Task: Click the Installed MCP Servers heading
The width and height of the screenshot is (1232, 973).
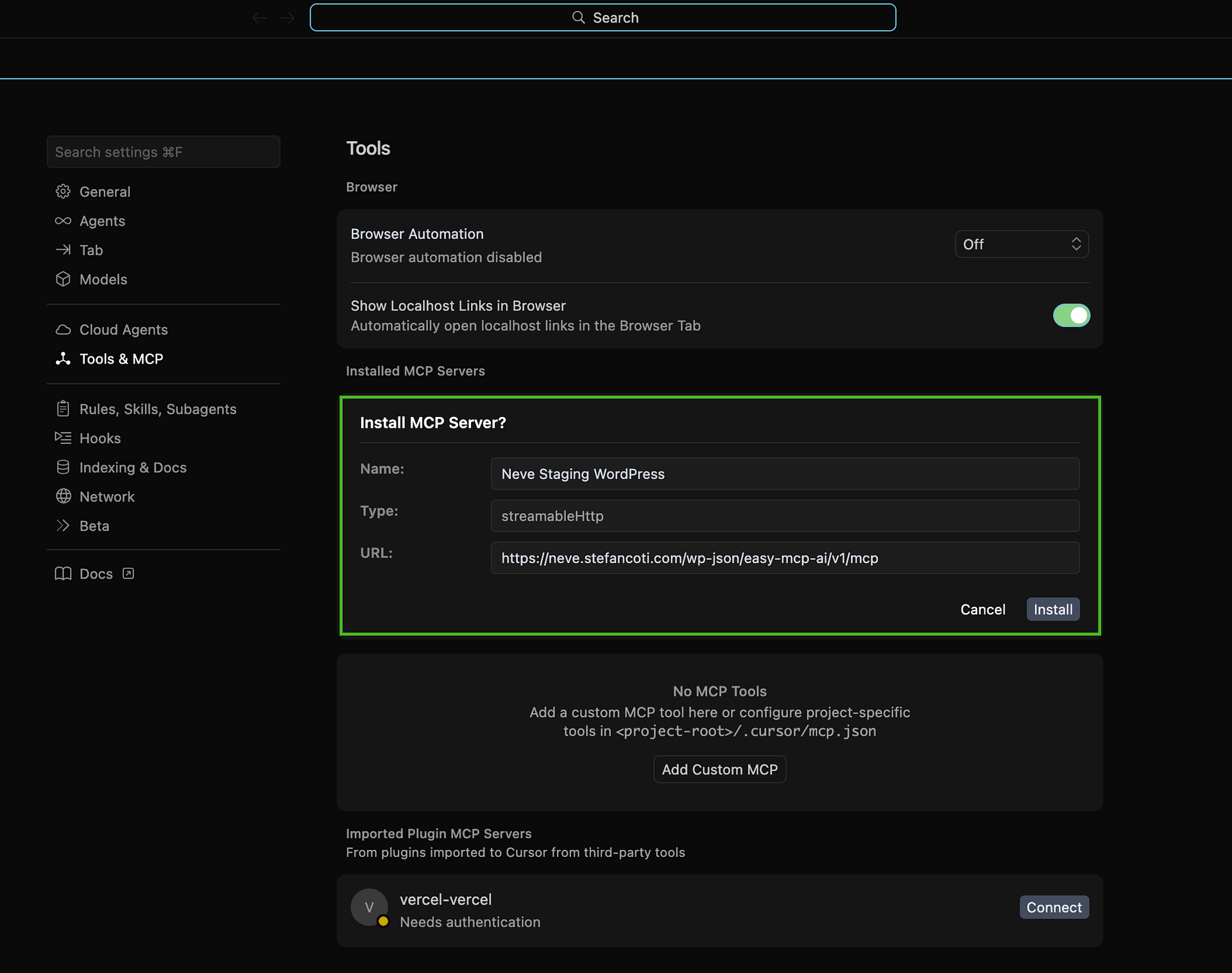Action: coord(415,371)
